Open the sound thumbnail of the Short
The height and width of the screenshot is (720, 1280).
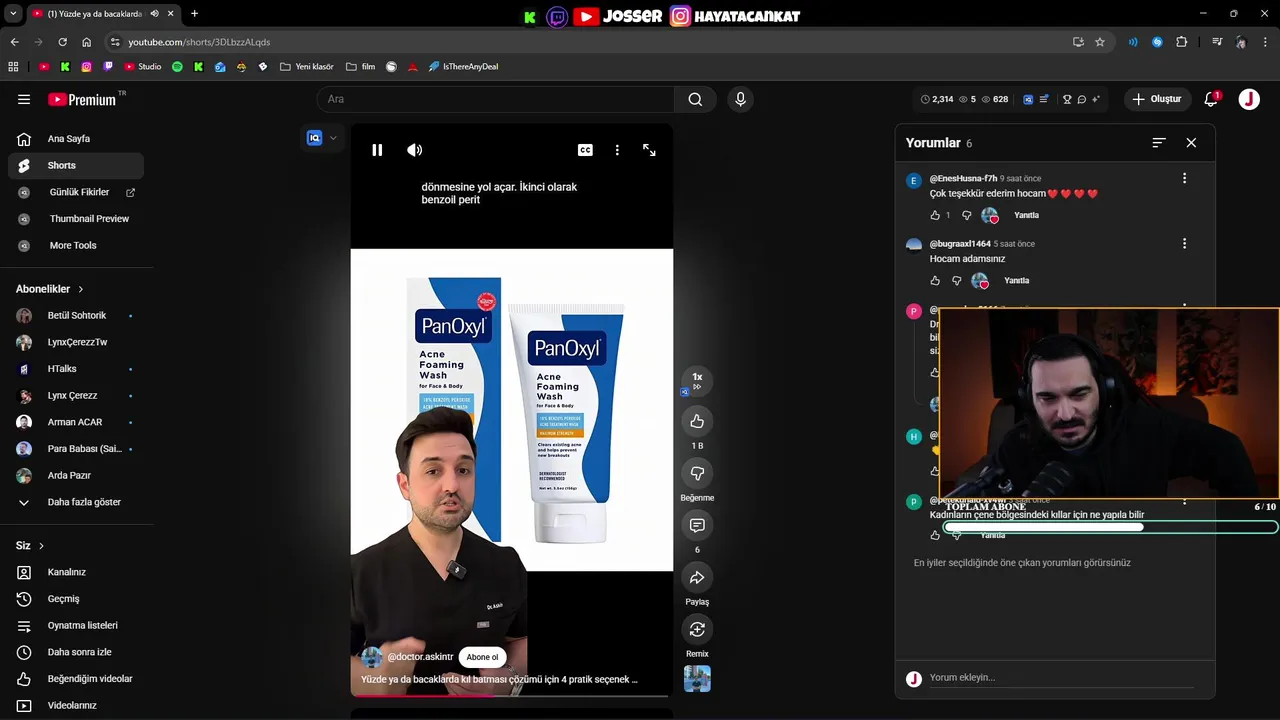point(697,679)
